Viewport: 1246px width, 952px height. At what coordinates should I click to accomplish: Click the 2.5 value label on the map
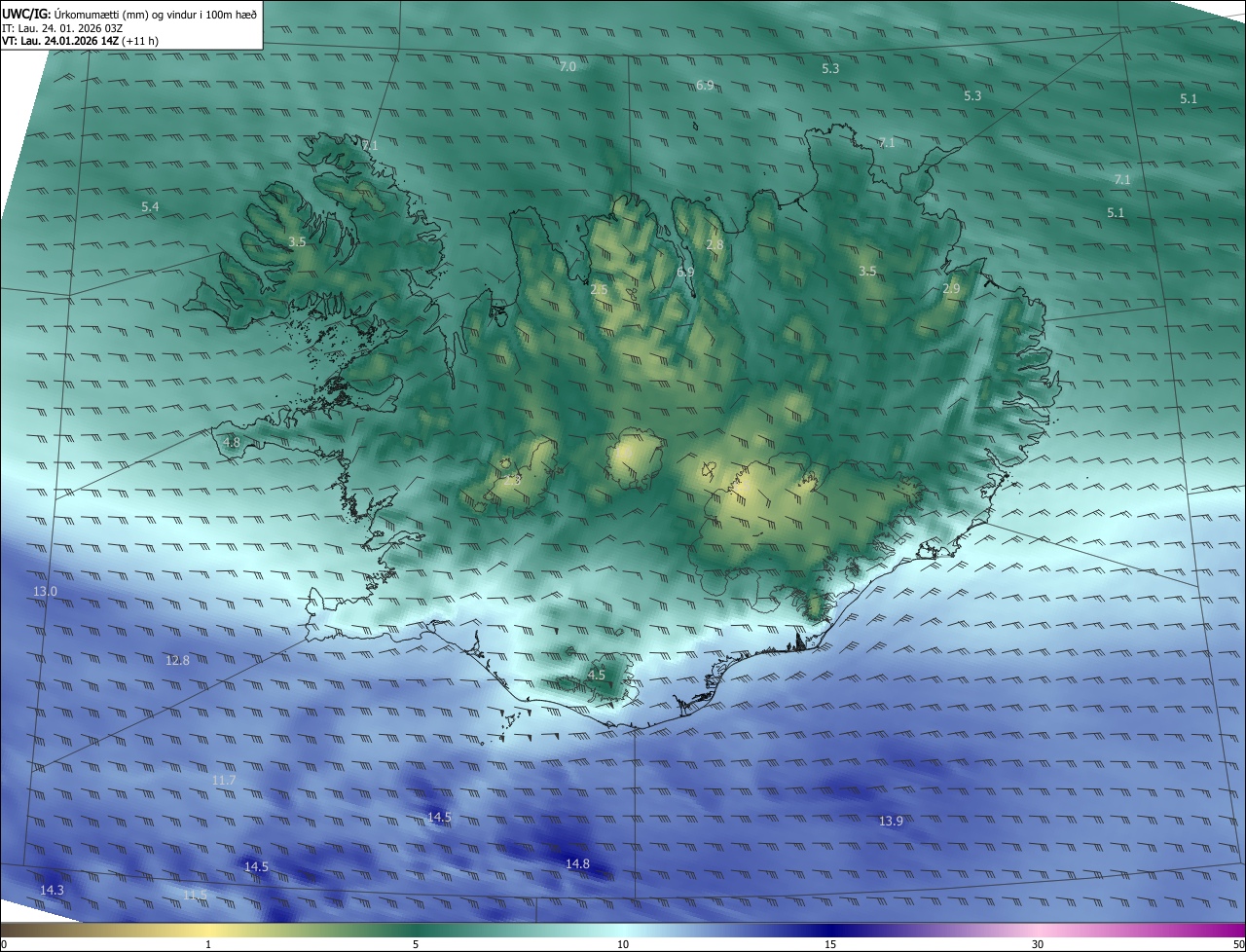(599, 290)
